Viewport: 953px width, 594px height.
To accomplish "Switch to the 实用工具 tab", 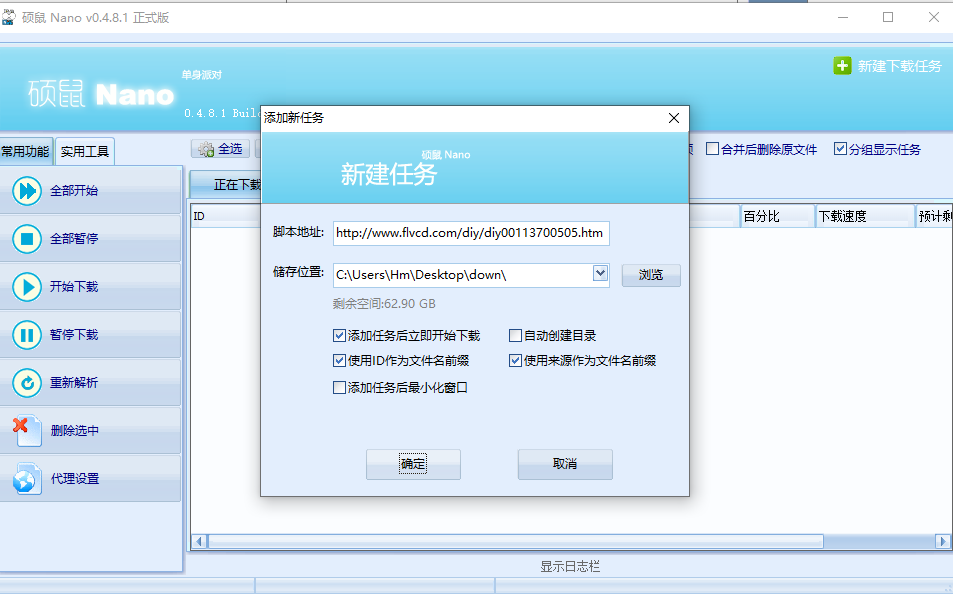I will pos(84,151).
